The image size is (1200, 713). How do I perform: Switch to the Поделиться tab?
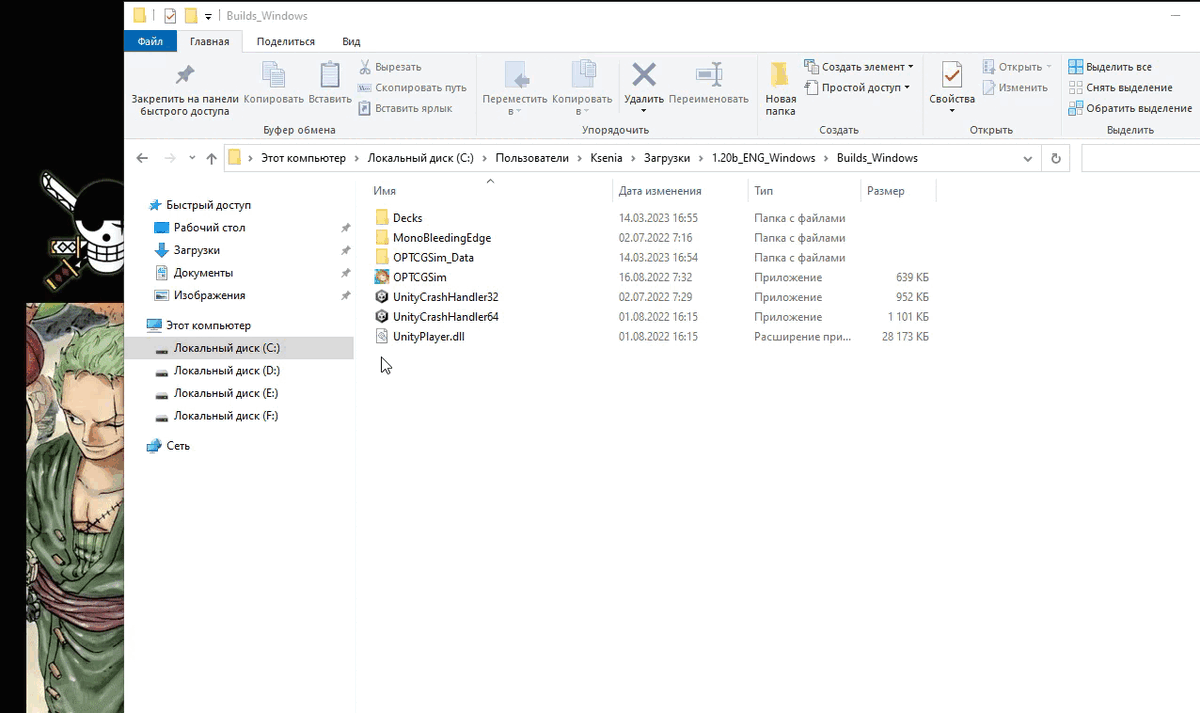tap(286, 41)
